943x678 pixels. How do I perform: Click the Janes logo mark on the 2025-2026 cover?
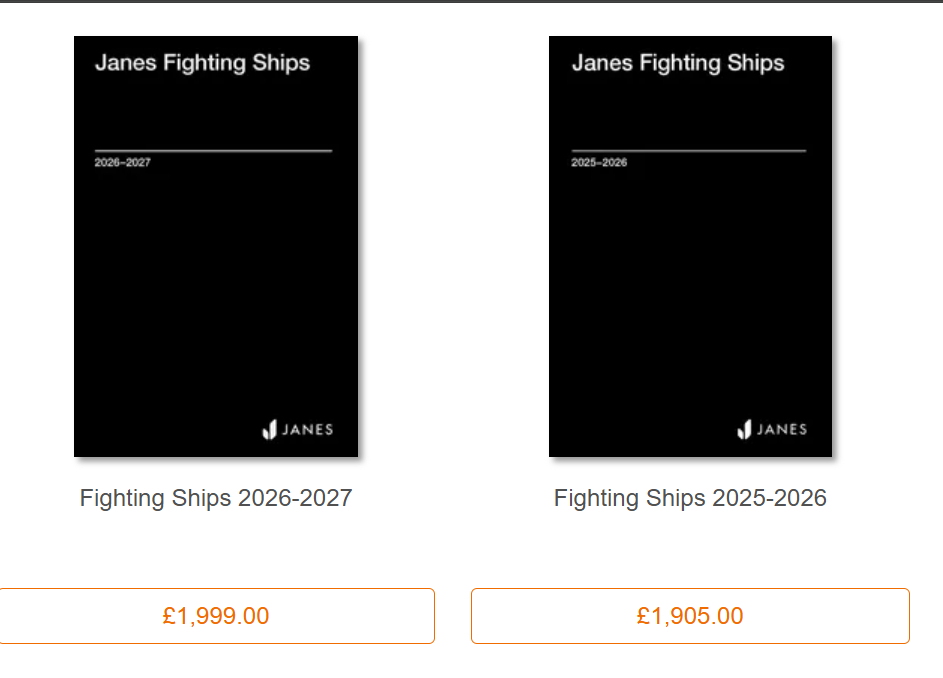tap(744, 430)
